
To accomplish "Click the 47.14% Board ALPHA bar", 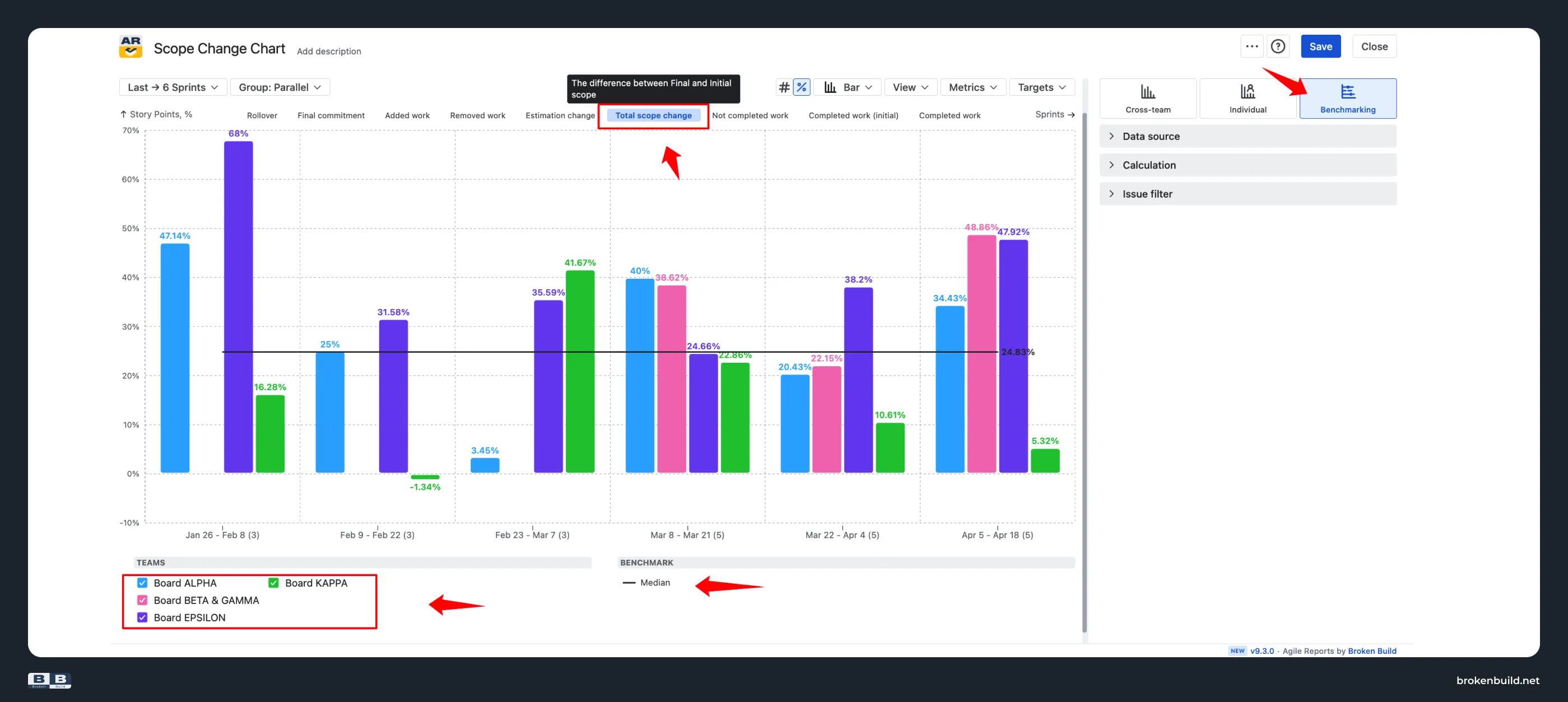I will click(x=175, y=358).
